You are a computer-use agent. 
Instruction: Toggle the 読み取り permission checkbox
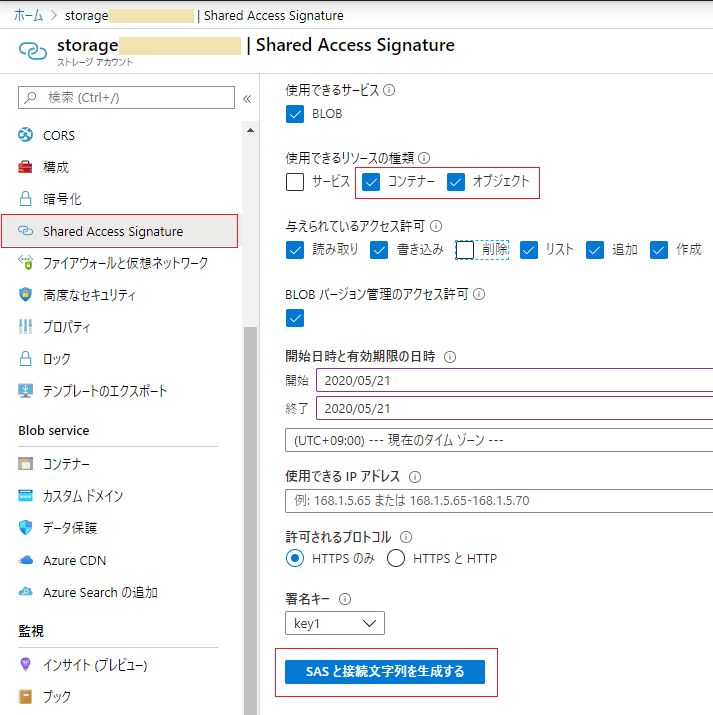pos(295,250)
